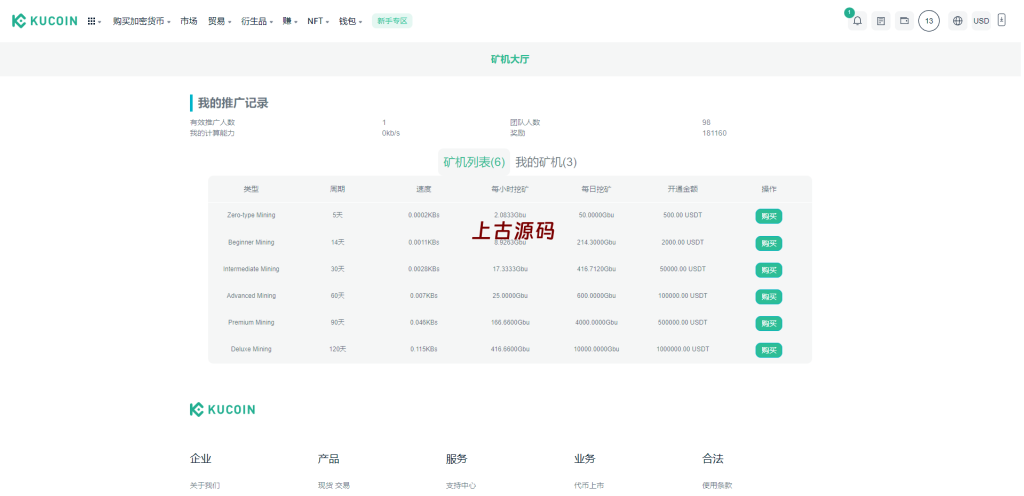The height and width of the screenshot is (496, 1024).
Task: Open the language globe icon
Action: tap(957, 21)
